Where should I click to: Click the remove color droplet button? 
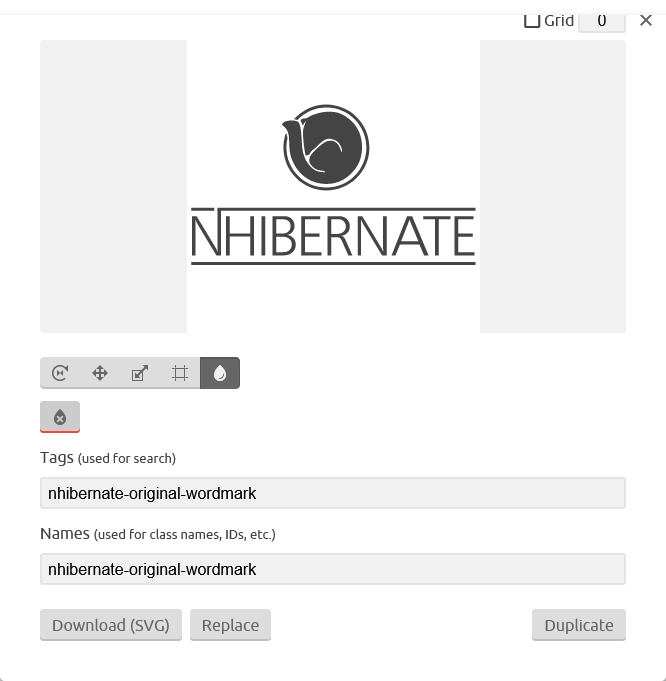pos(60,417)
